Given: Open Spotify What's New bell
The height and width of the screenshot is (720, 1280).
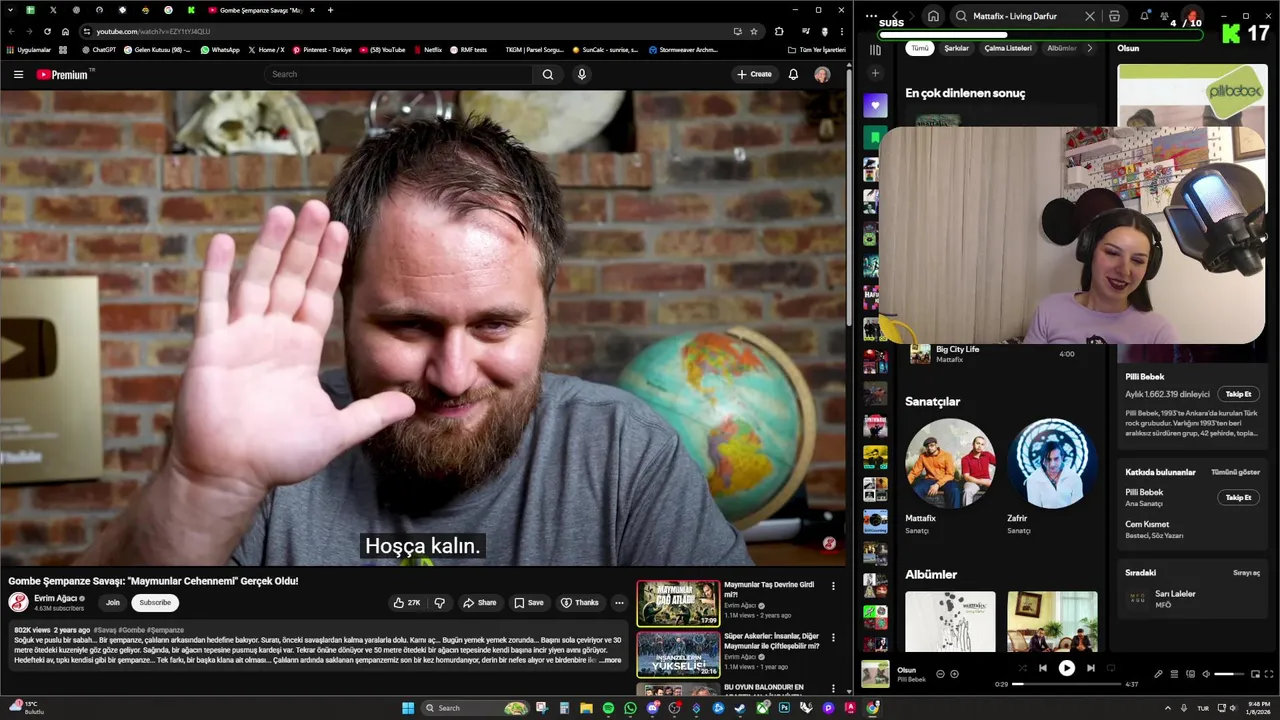Looking at the screenshot, I should point(1145,16).
